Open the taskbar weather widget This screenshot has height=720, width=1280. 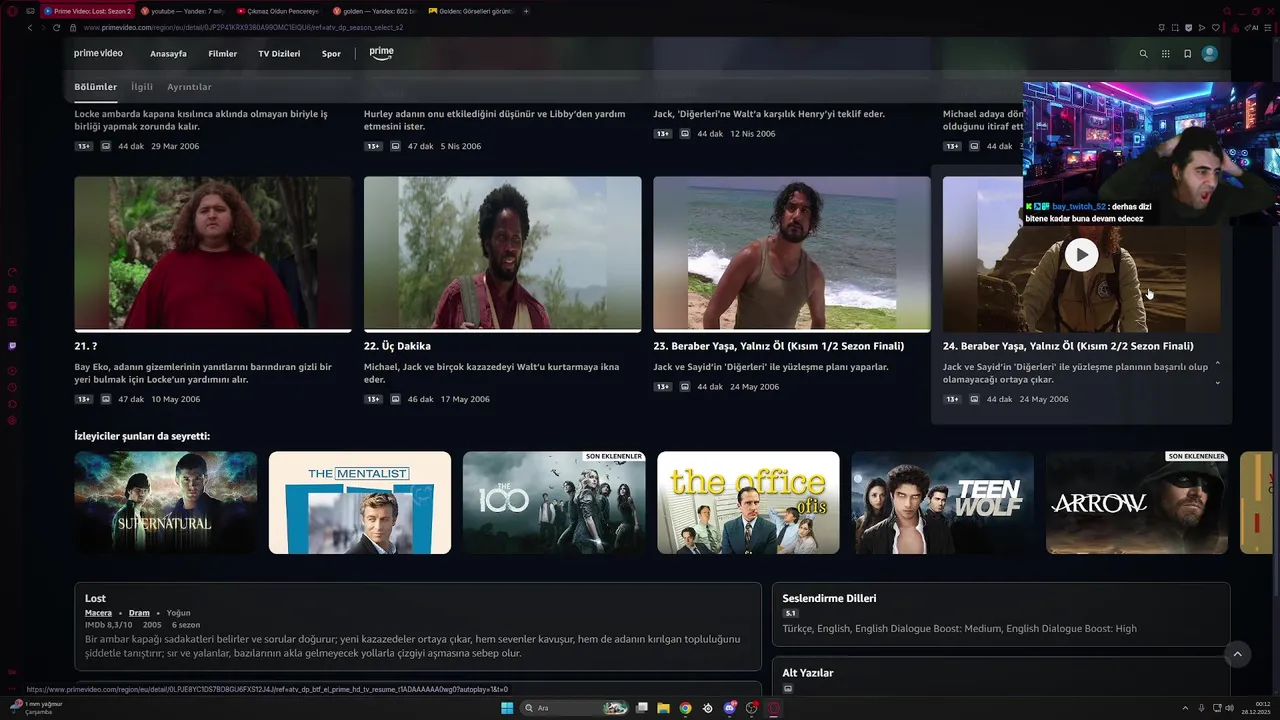tap(35, 708)
